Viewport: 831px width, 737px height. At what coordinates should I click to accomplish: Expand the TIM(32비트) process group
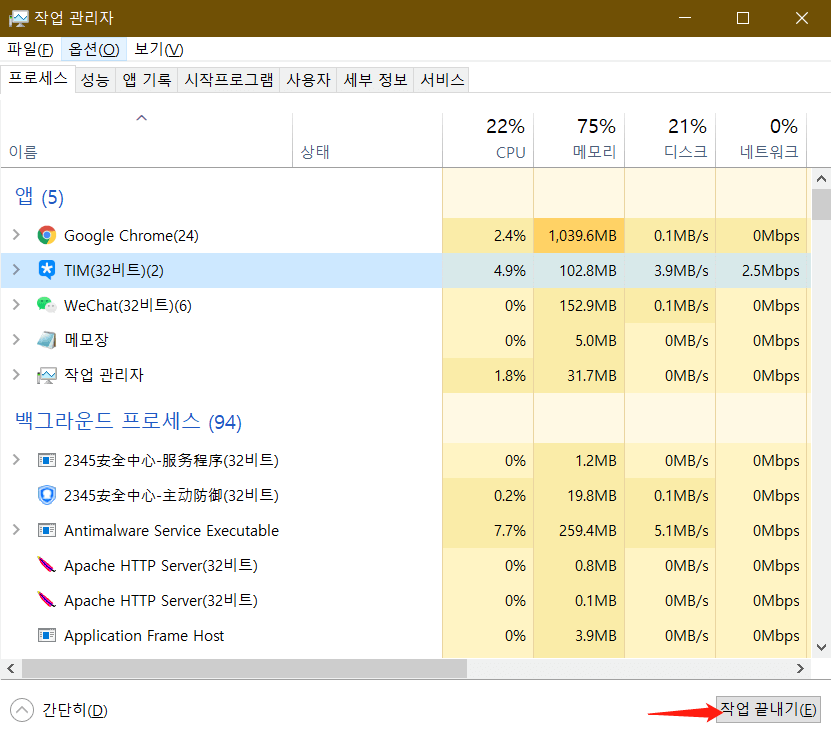pyautogui.click(x=16, y=270)
